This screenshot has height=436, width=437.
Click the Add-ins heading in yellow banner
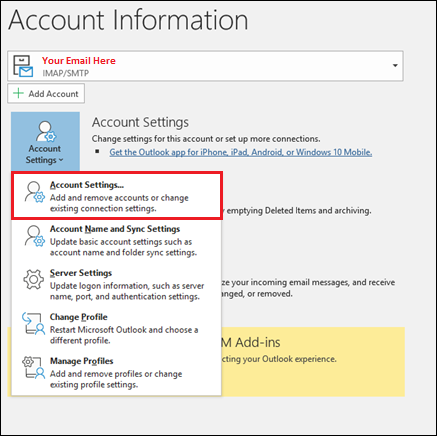pyautogui.click(x=251, y=343)
